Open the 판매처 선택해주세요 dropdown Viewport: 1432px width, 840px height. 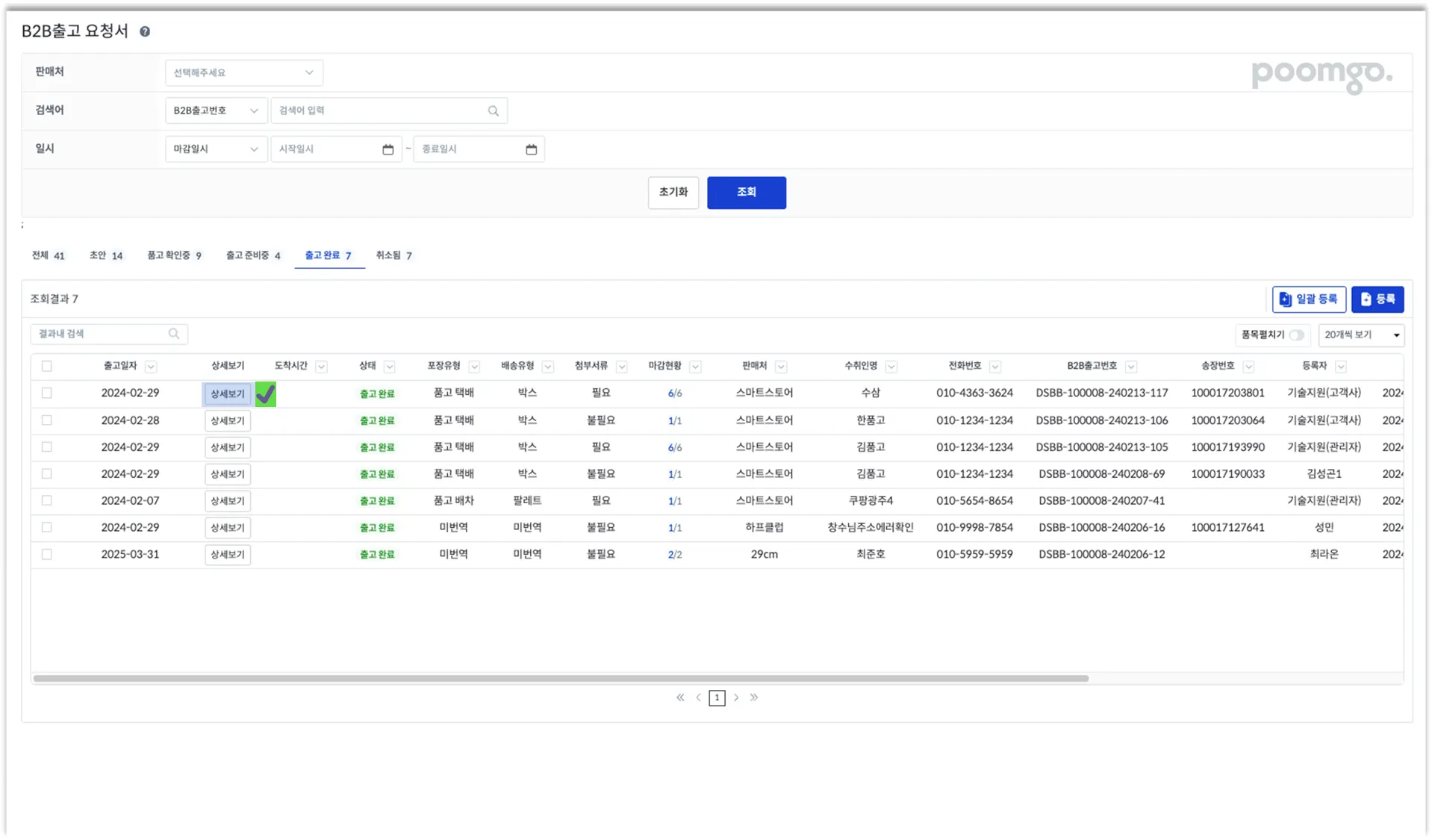click(x=244, y=72)
